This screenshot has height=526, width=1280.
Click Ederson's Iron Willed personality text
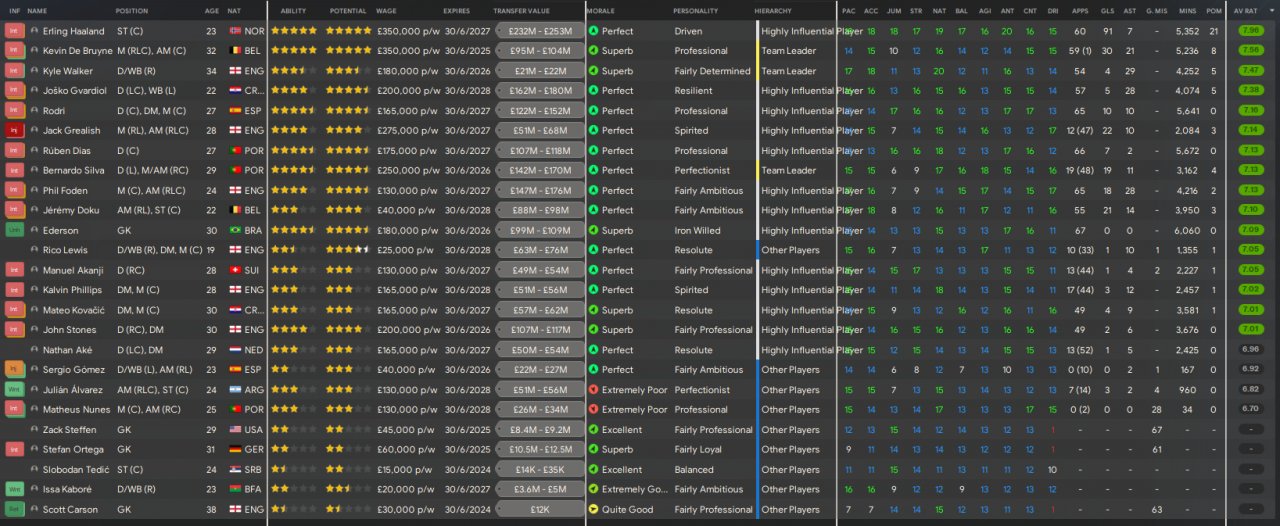point(697,230)
